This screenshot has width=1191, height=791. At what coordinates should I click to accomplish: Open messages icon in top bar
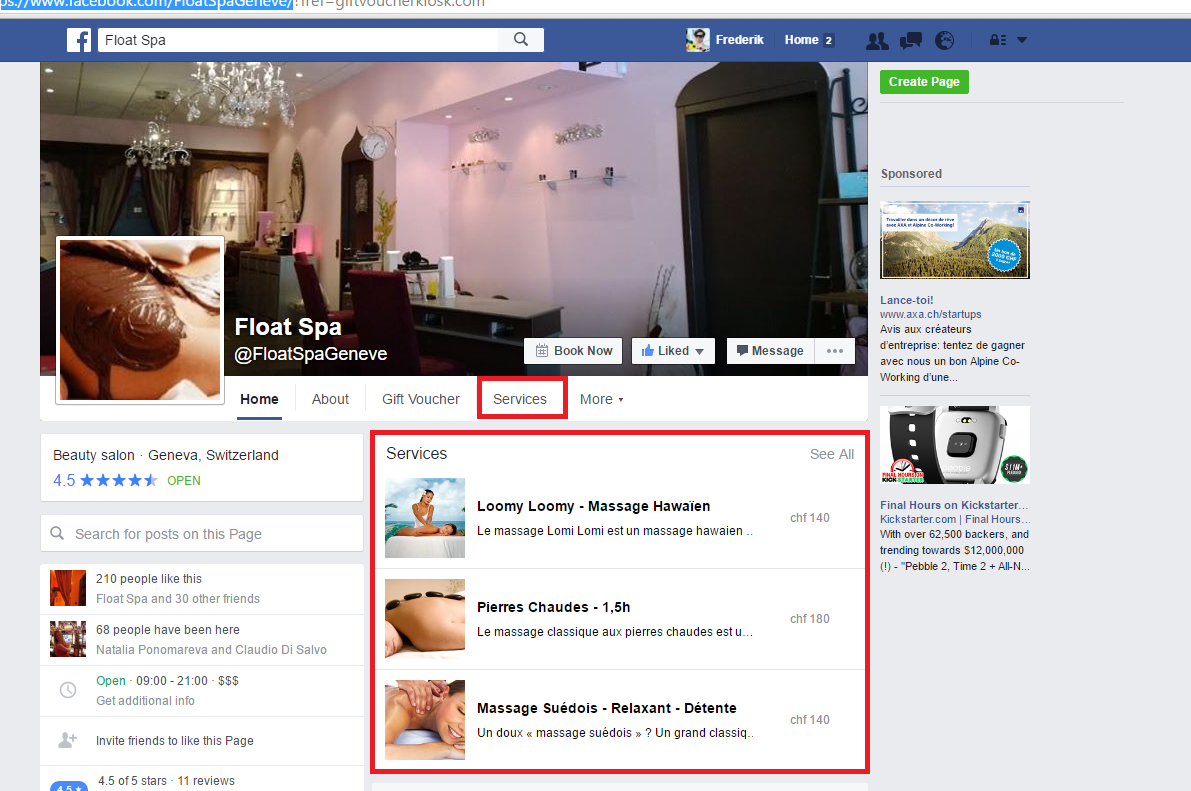[911, 40]
